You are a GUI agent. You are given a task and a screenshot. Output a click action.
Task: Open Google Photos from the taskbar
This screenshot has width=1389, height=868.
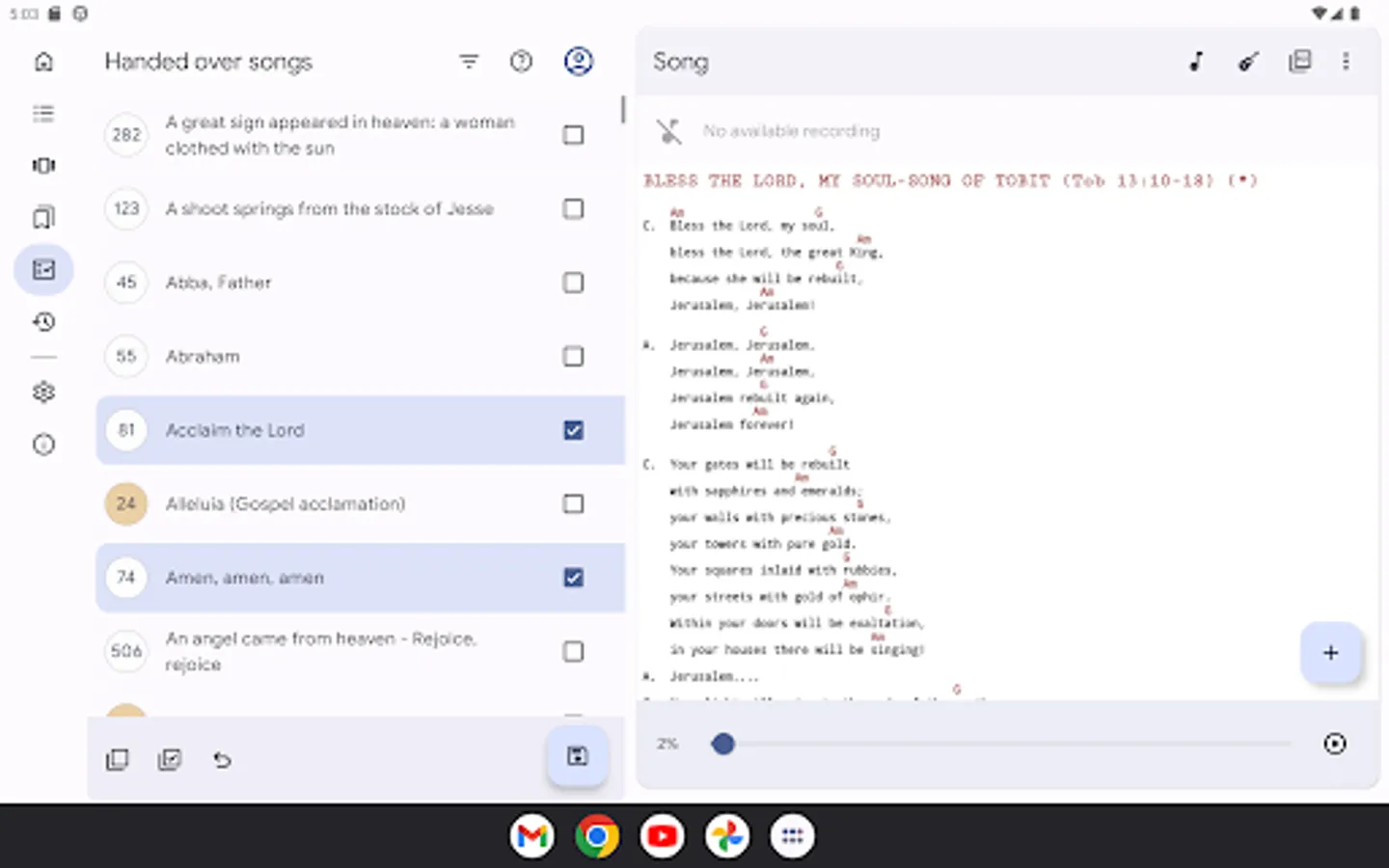pos(727,836)
